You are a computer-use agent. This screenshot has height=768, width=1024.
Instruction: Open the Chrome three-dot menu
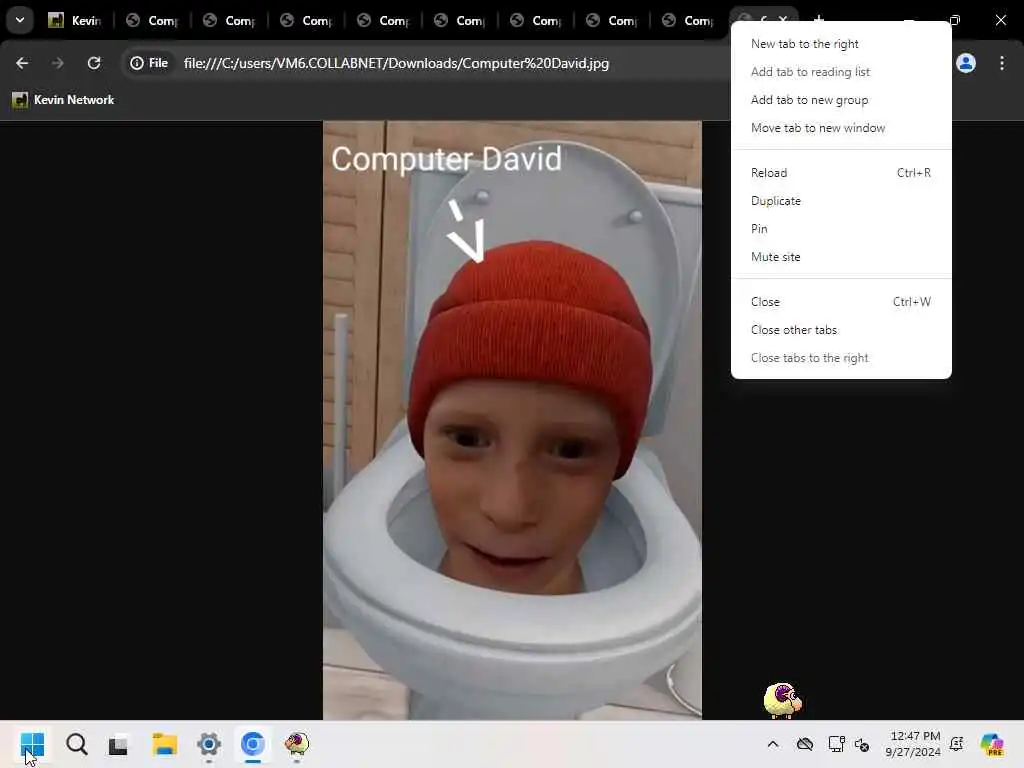[1002, 63]
